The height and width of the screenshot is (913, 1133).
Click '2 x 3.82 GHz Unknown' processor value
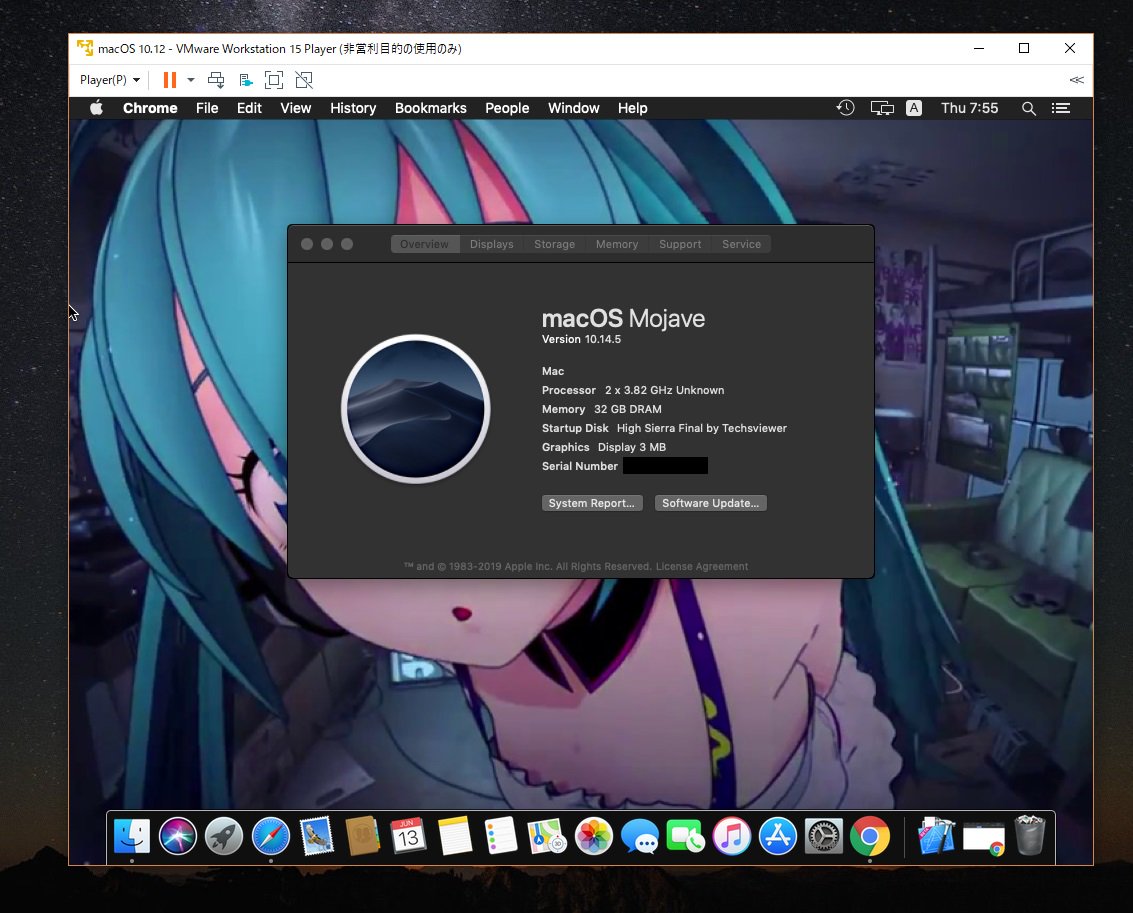click(x=665, y=390)
